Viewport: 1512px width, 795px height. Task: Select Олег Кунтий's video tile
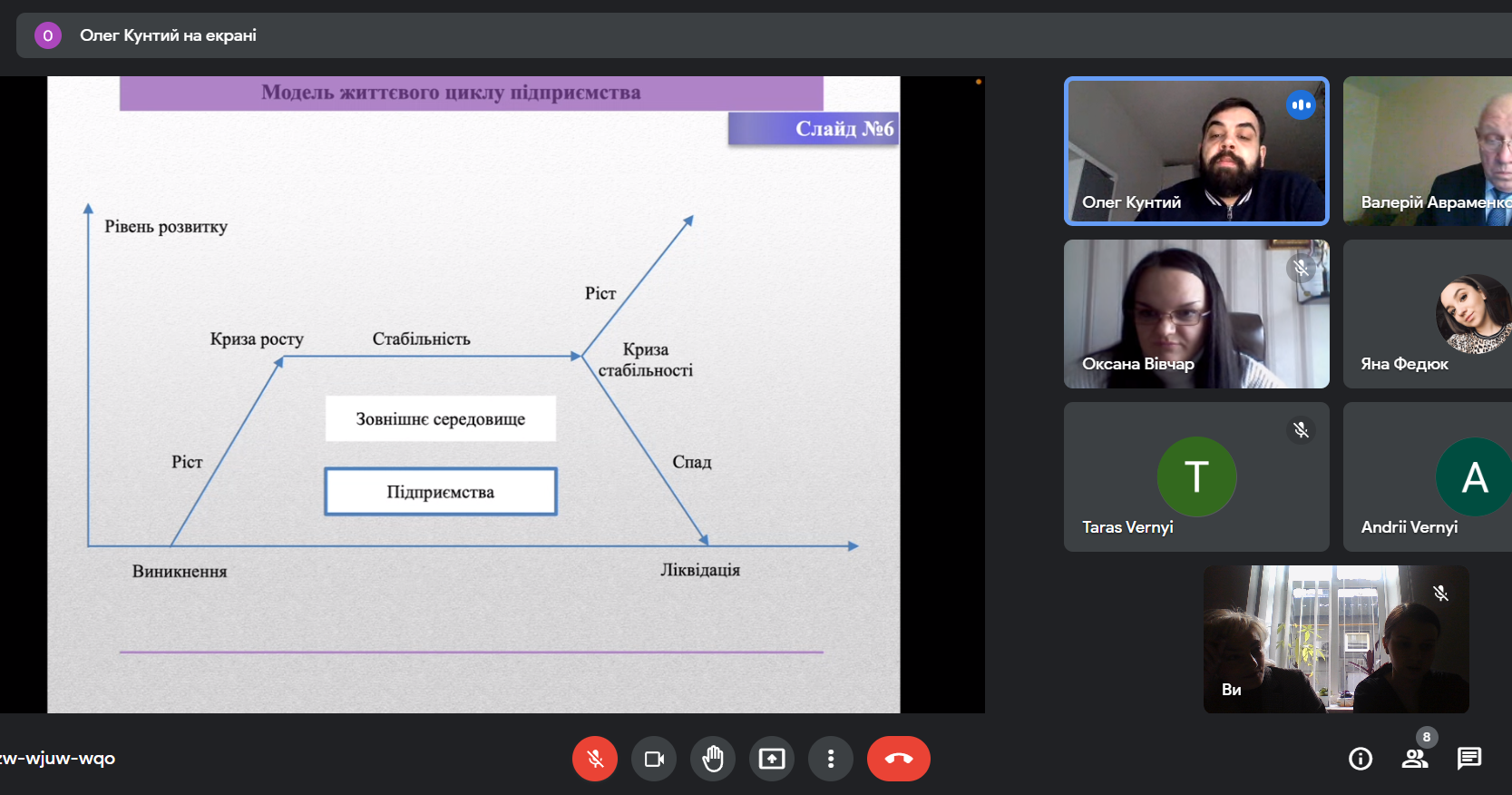(x=1195, y=151)
